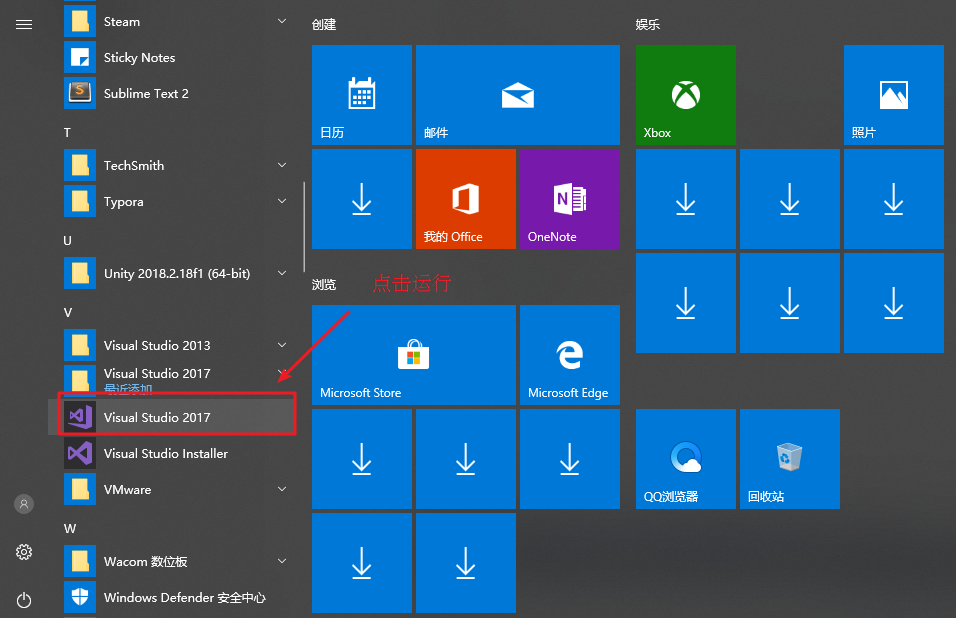Image resolution: width=956 pixels, height=618 pixels.
Task: Open OneNote tile
Action: tap(569, 199)
